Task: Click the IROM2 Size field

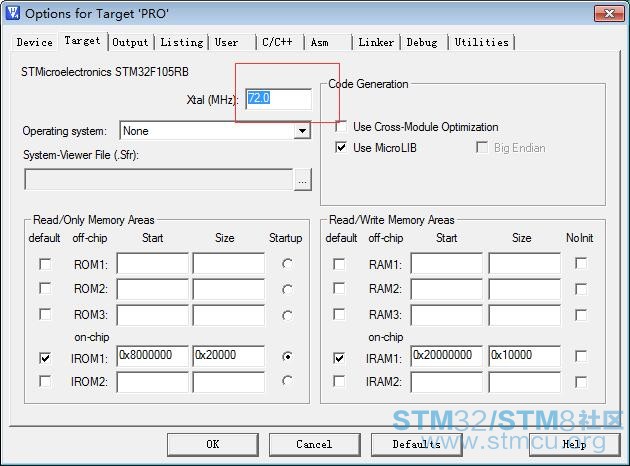Action: 229,382
